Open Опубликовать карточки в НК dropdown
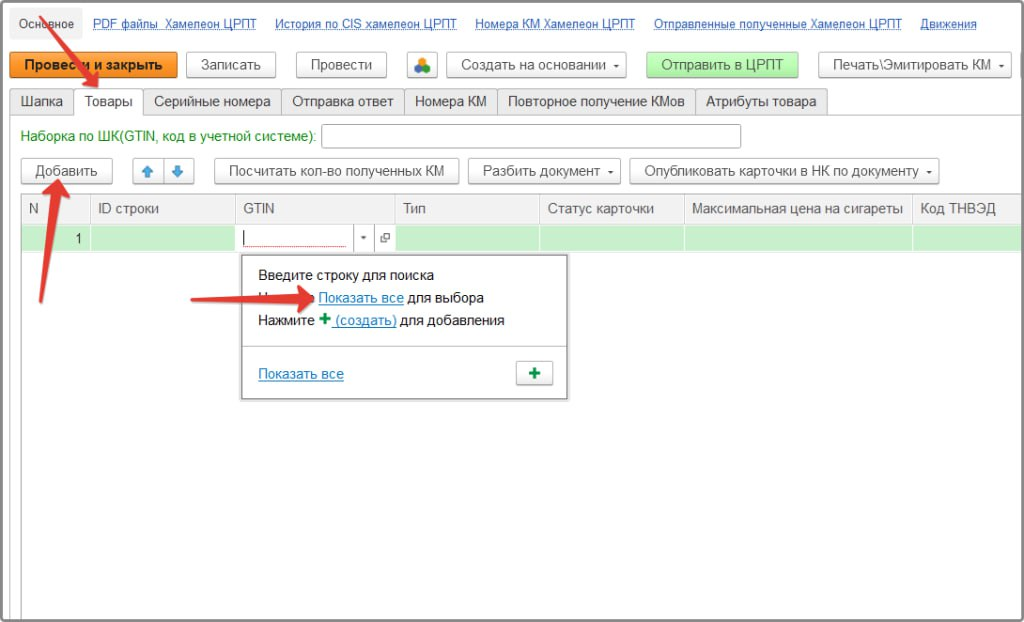 coord(784,171)
